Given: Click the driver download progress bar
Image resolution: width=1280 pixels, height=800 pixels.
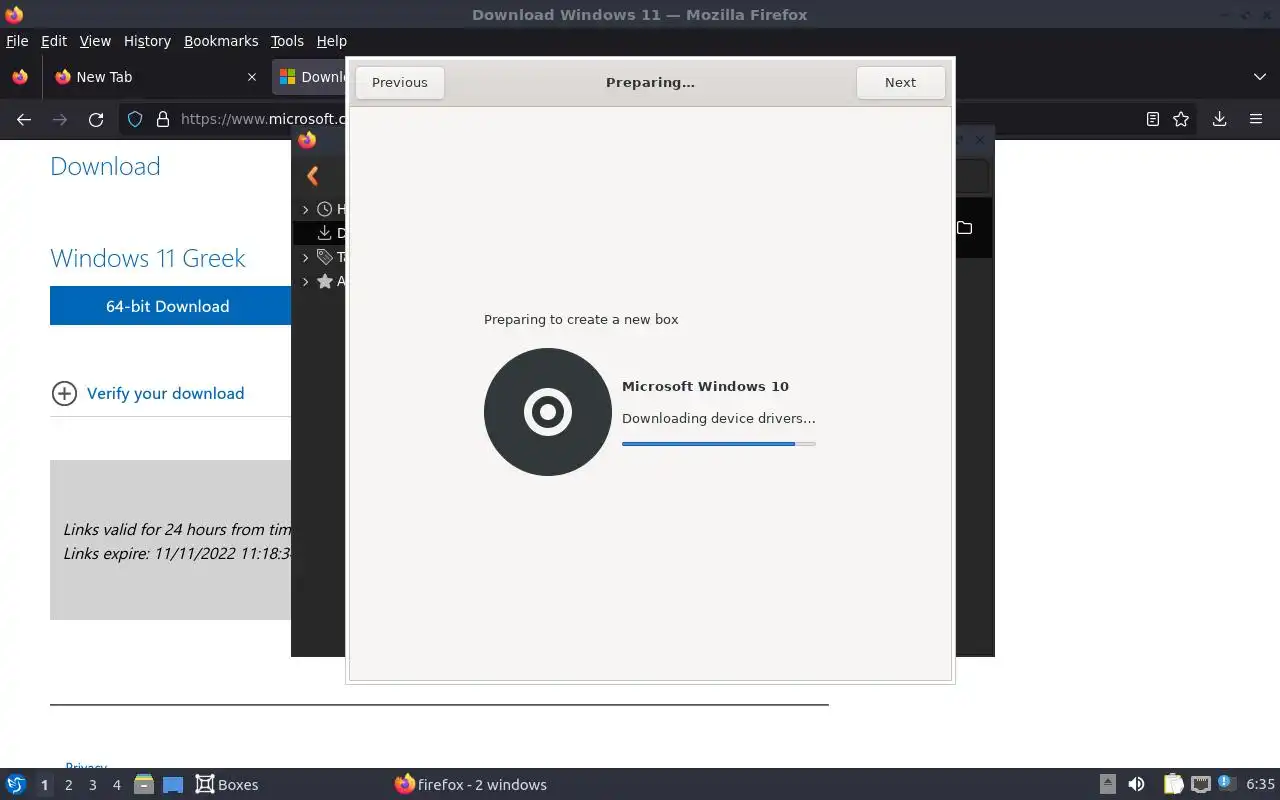Looking at the screenshot, I should click(719, 443).
